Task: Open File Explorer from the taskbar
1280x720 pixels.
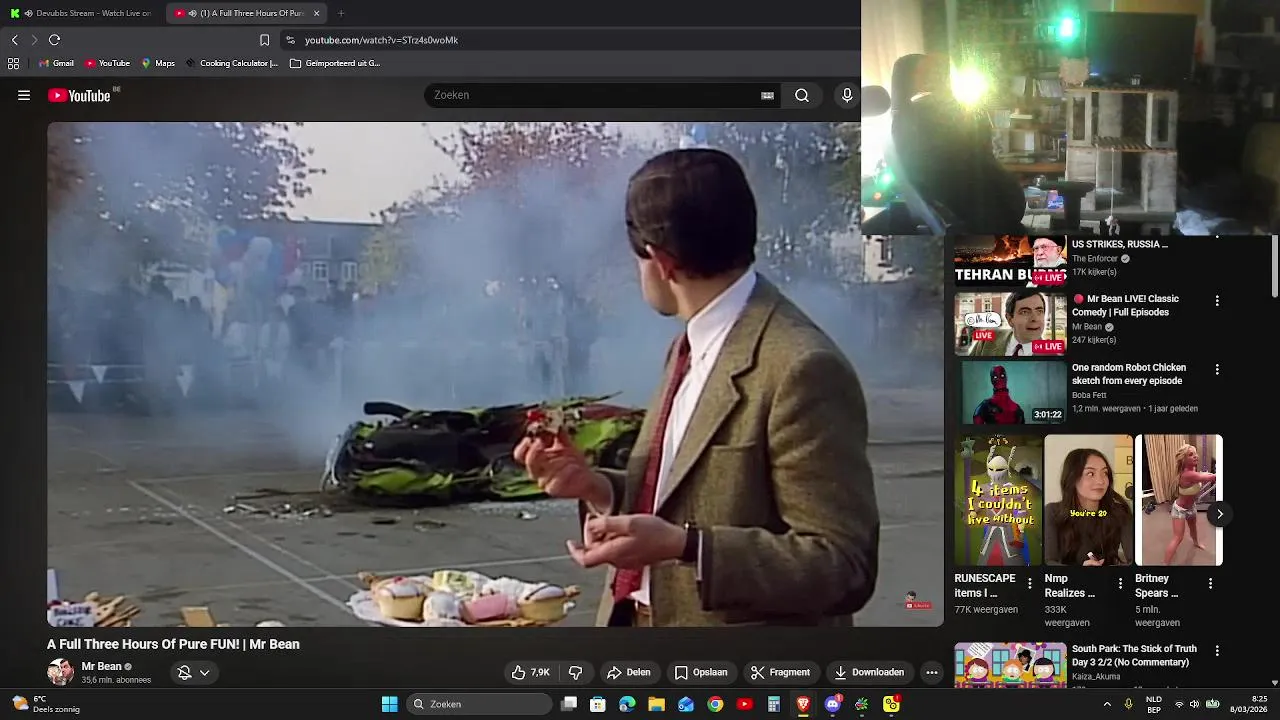Action: 657,704
